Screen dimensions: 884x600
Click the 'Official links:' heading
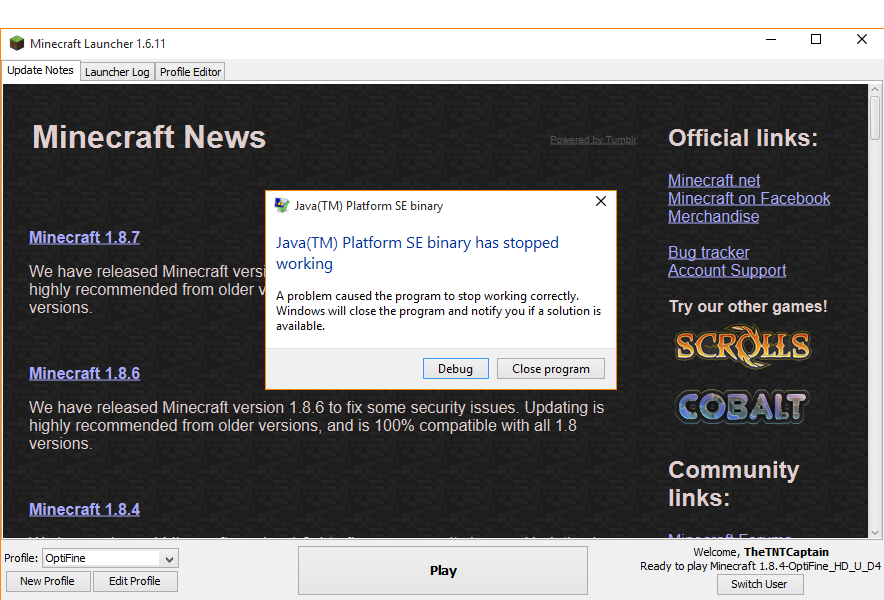(x=742, y=138)
